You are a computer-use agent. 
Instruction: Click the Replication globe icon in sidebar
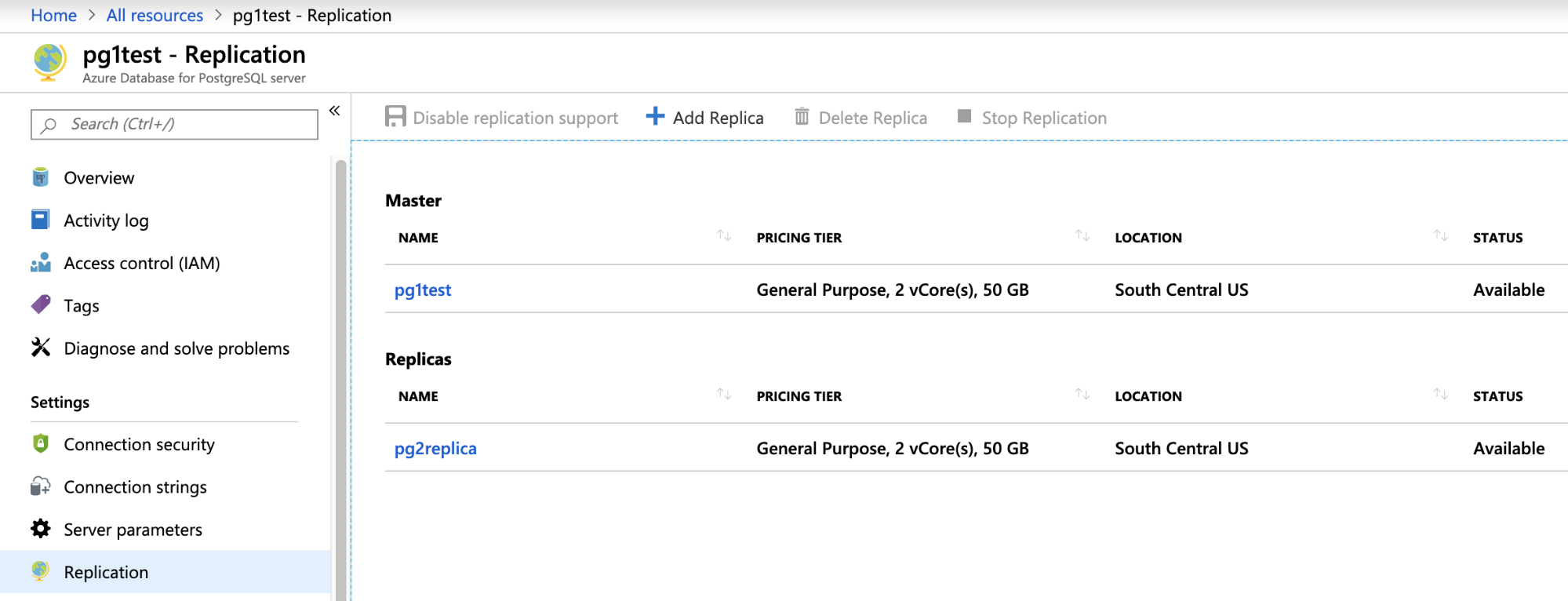pyautogui.click(x=41, y=571)
